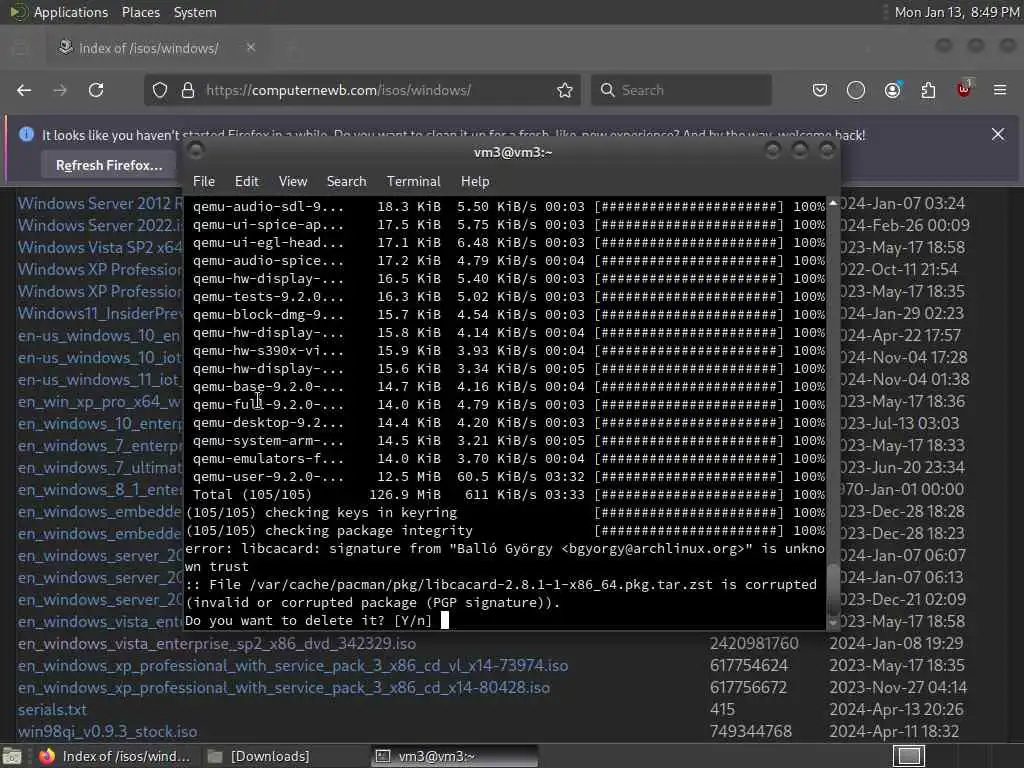Open the System panel menu
The height and width of the screenshot is (768, 1024).
(x=195, y=12)
